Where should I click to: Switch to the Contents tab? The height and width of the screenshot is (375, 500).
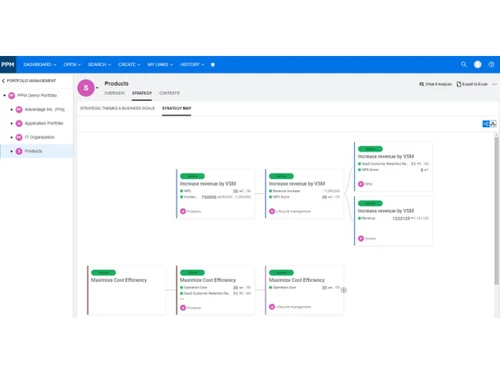(169, 93)
